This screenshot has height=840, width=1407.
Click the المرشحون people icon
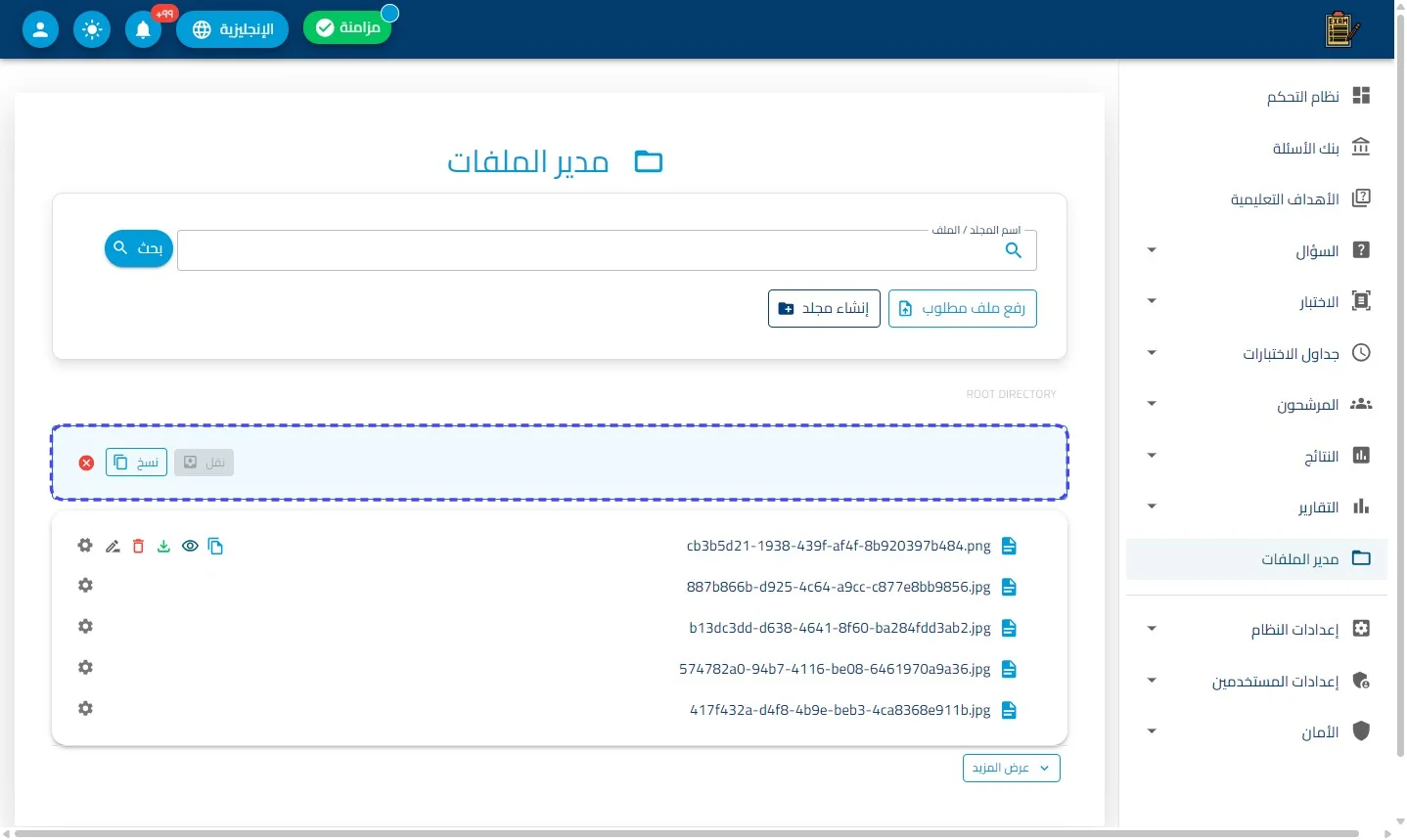tap(1361, 404)
